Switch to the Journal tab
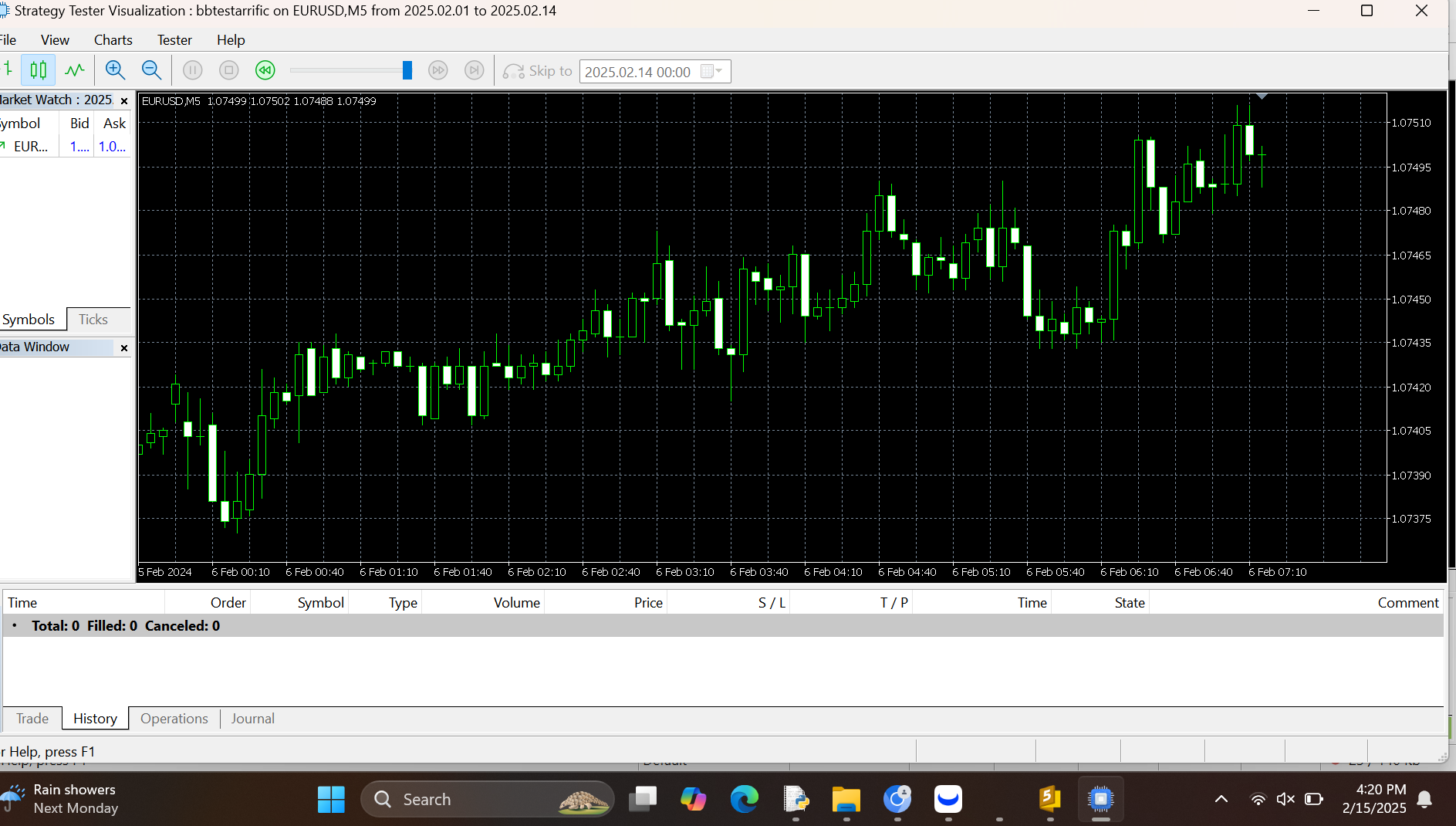 252,719
